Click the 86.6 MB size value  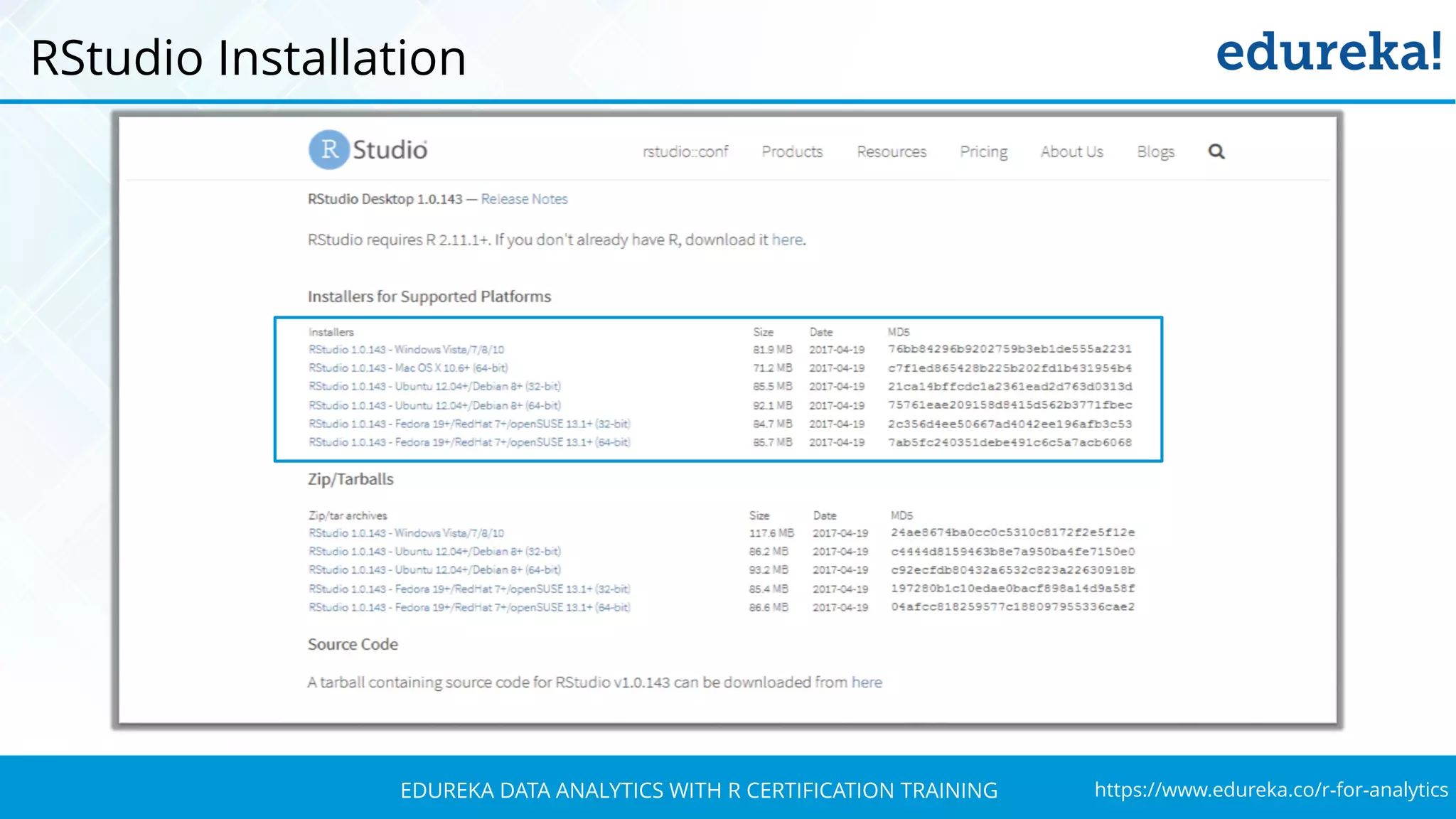point(769,607)
